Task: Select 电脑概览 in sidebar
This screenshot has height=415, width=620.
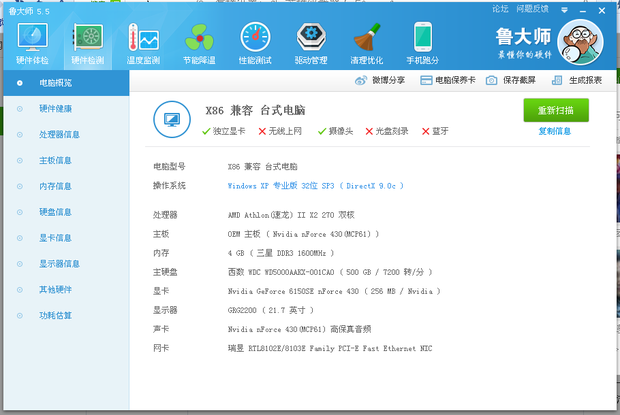Action: (66, 83)
